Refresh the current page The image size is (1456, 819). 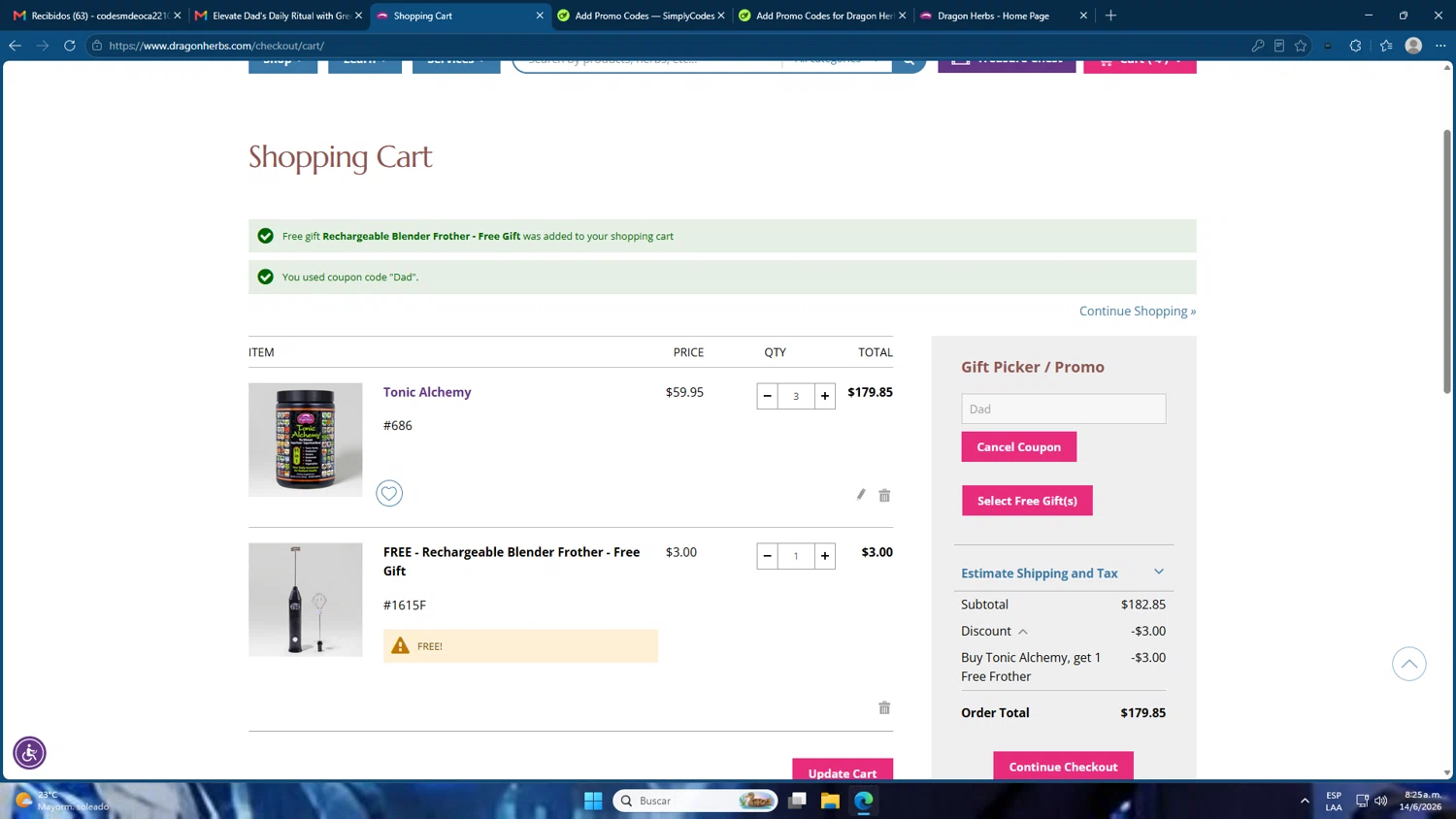70,46
